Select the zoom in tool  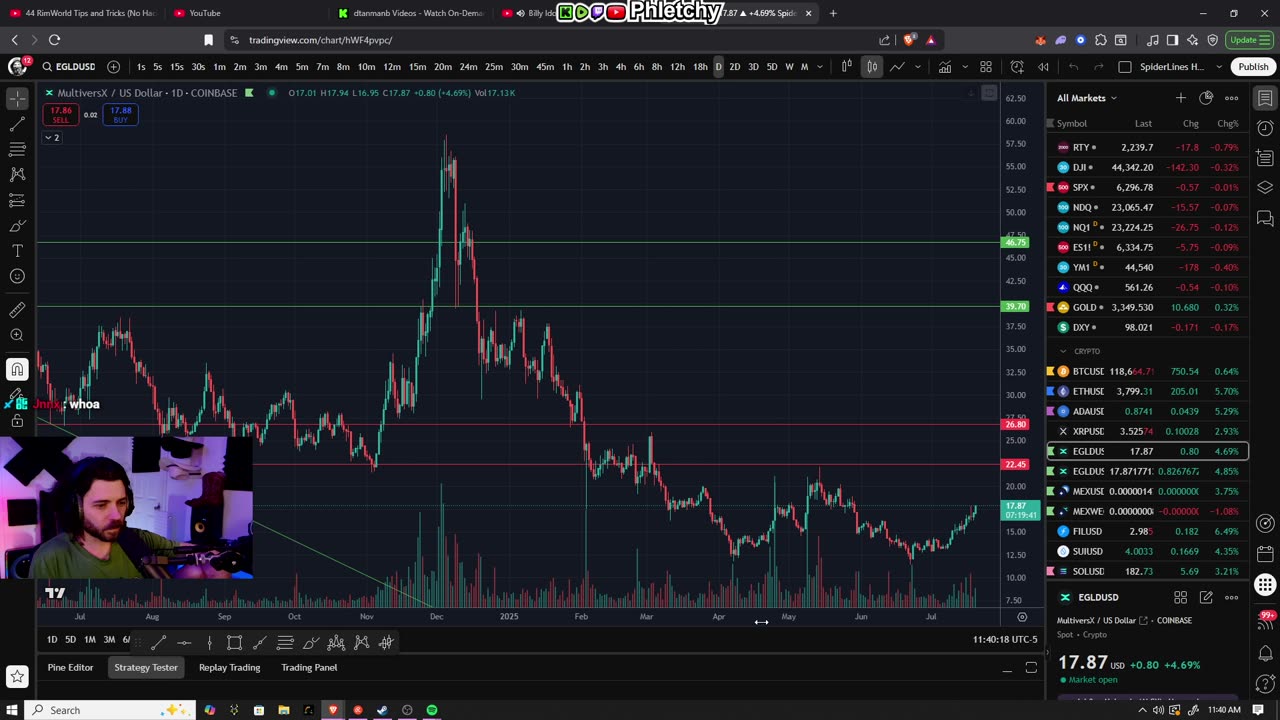pyautogui.click(x=17, y=336)
